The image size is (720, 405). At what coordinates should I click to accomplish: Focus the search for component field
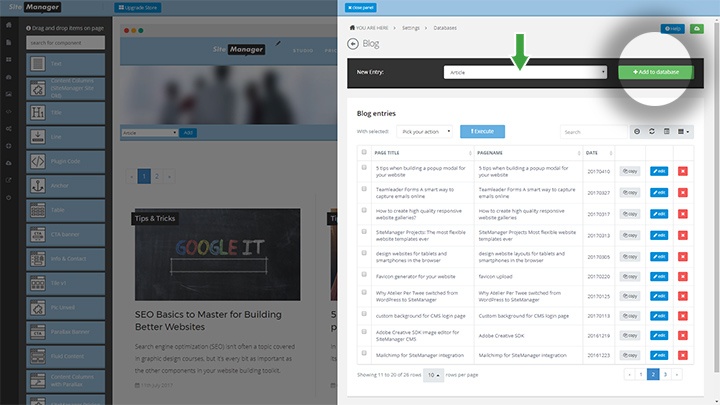65,43
